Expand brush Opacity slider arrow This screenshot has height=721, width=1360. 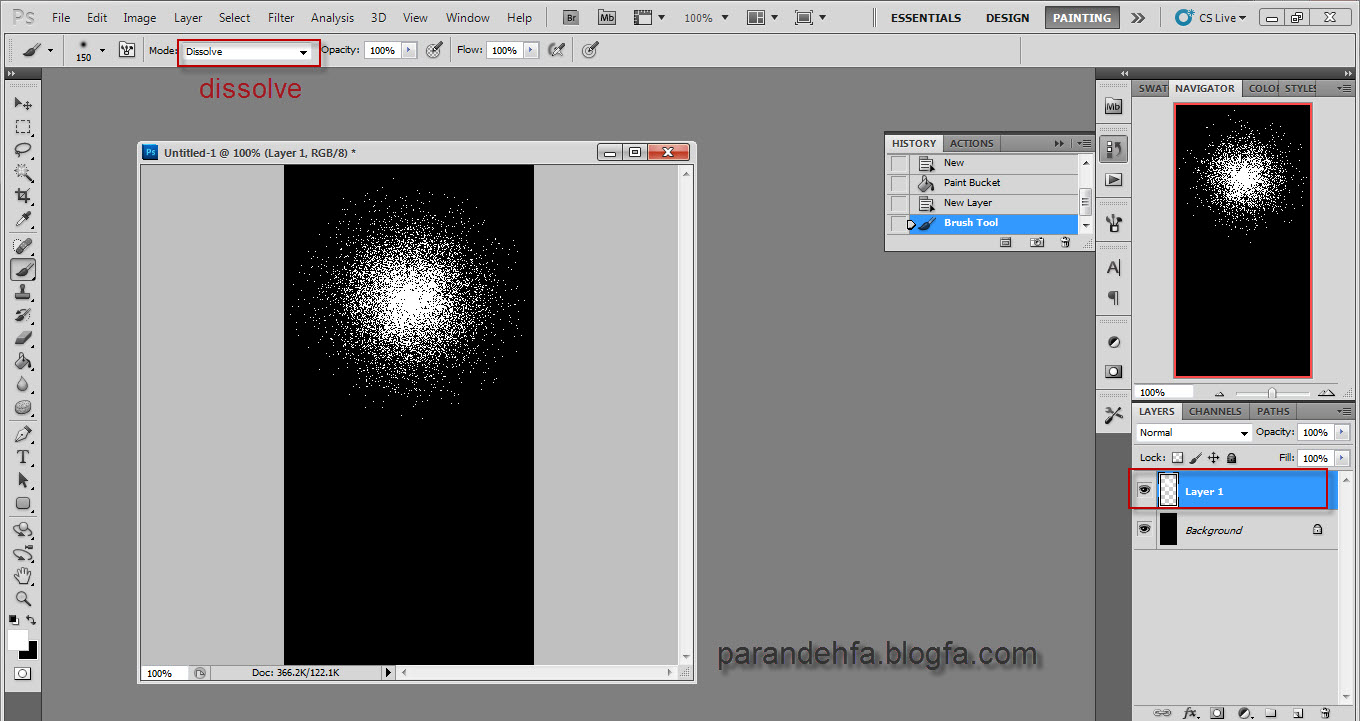coord(408,50)
